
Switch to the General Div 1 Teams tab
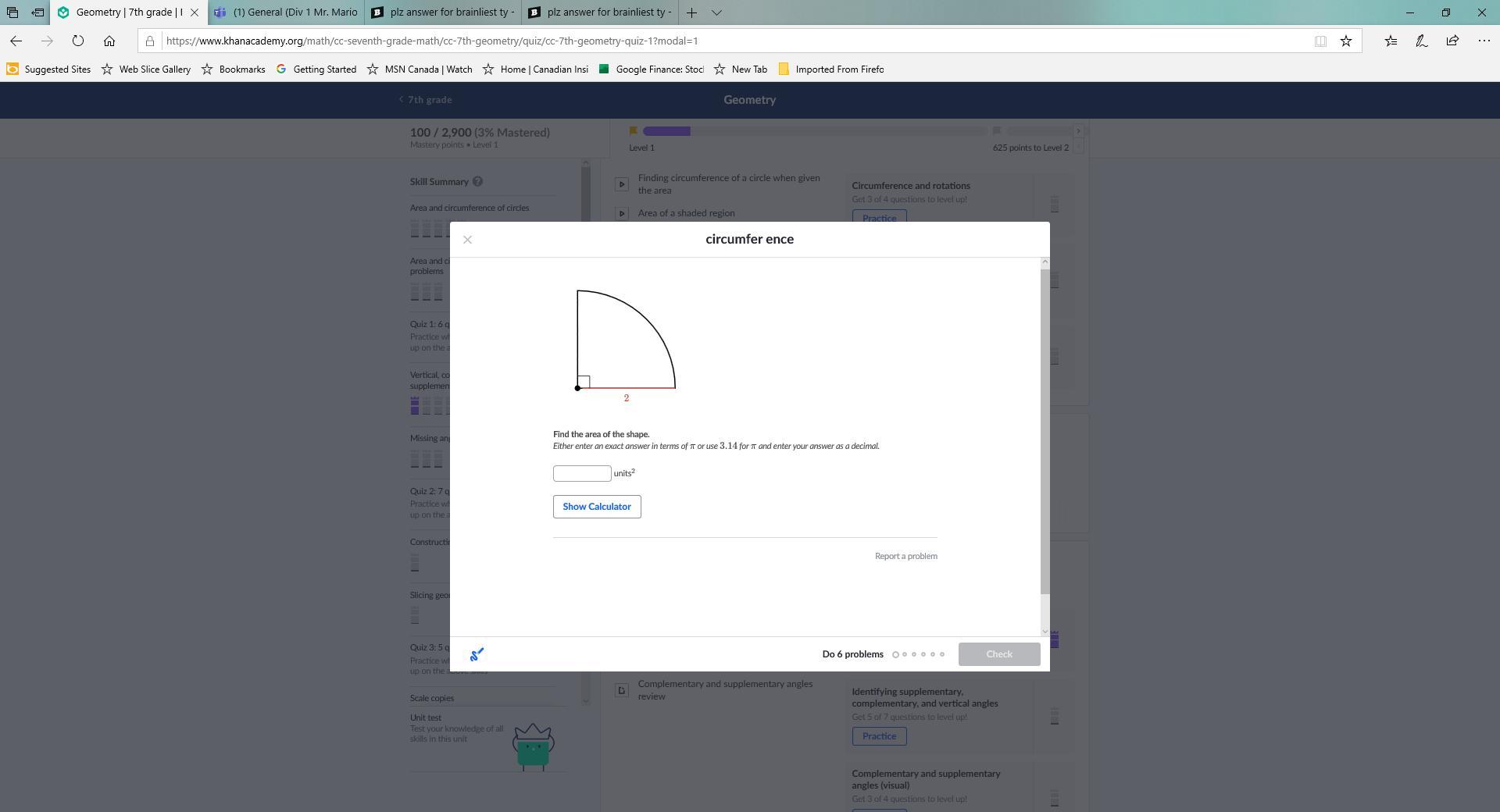tap(286, 12)
